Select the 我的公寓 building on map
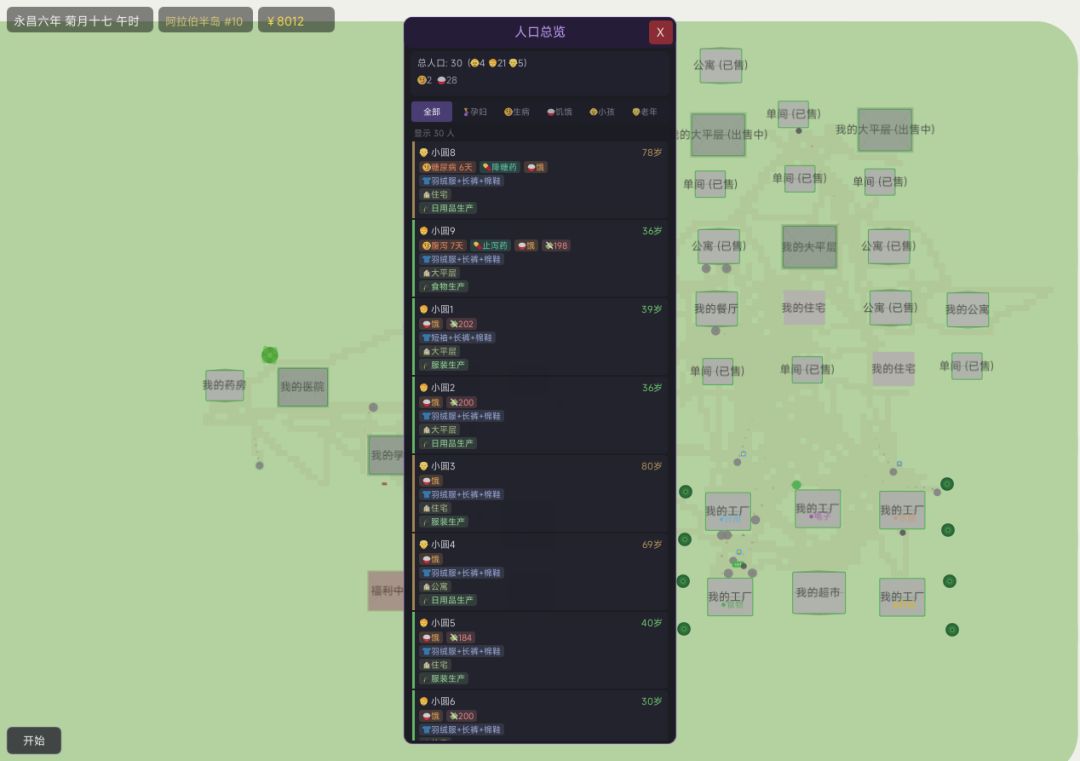 (967, 310)
